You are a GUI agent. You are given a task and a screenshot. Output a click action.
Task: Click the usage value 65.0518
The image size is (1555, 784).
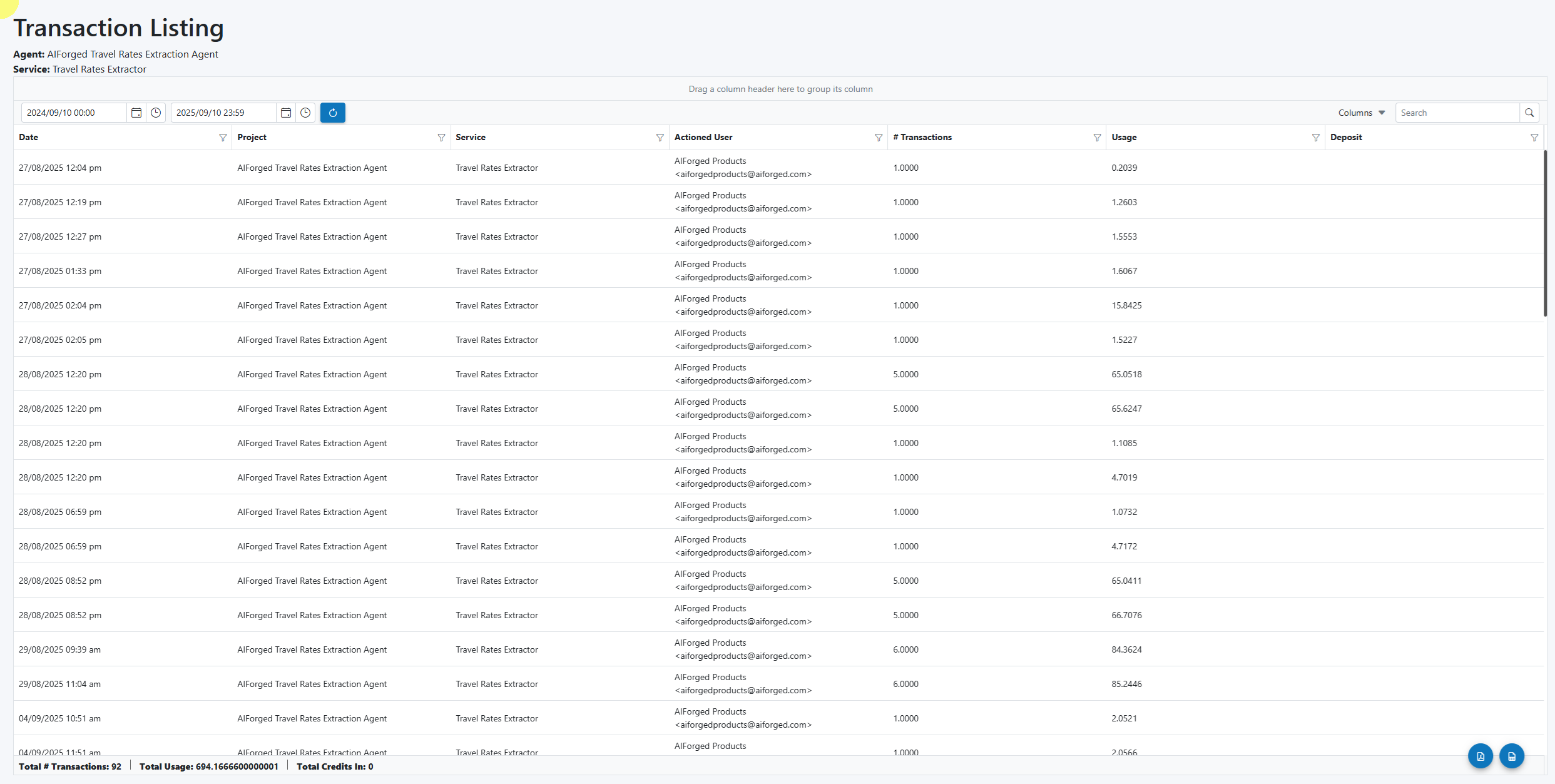1126,374
